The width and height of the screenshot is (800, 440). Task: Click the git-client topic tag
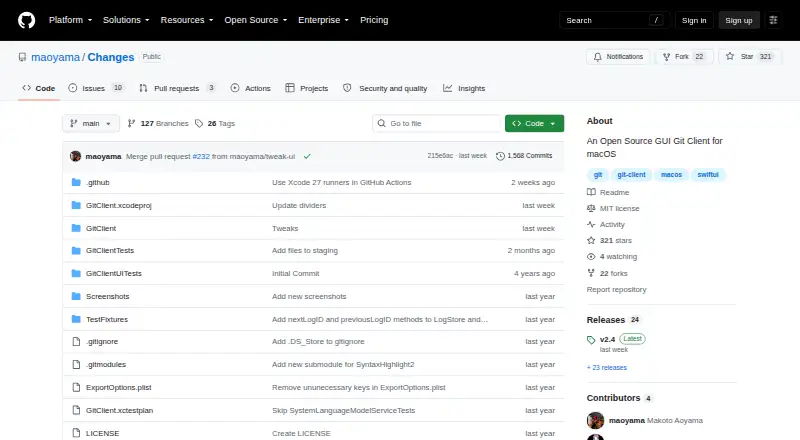(631, 175)
